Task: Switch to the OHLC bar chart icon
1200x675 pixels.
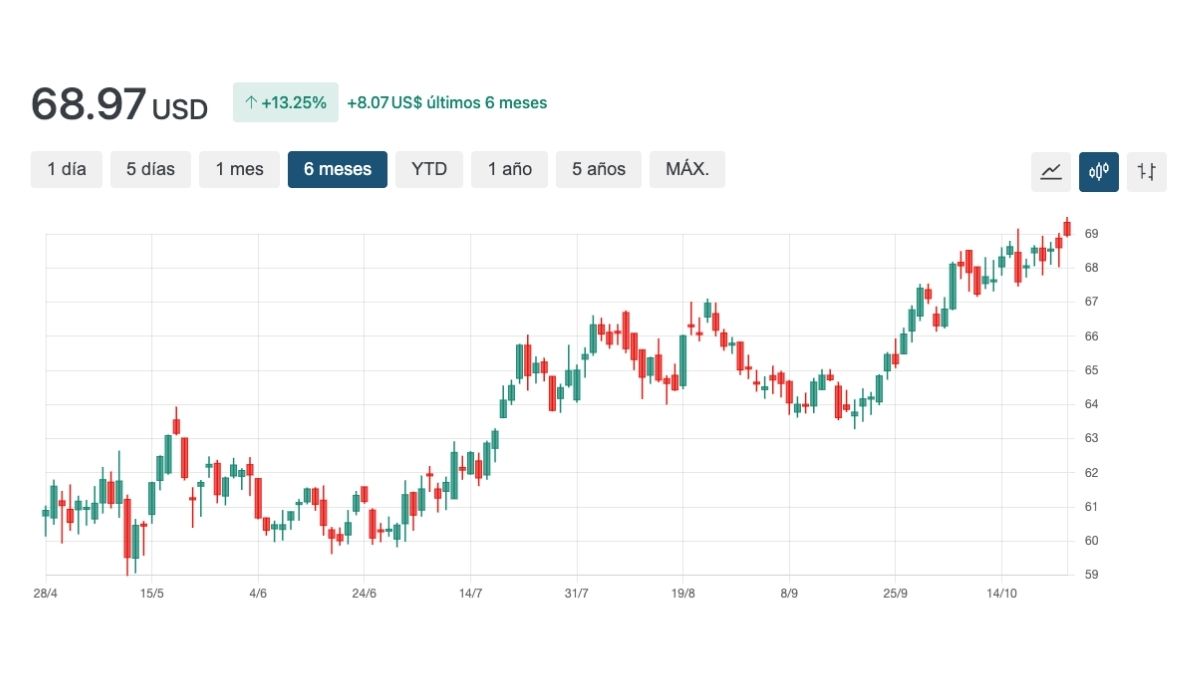Action: coord(1147,172)
